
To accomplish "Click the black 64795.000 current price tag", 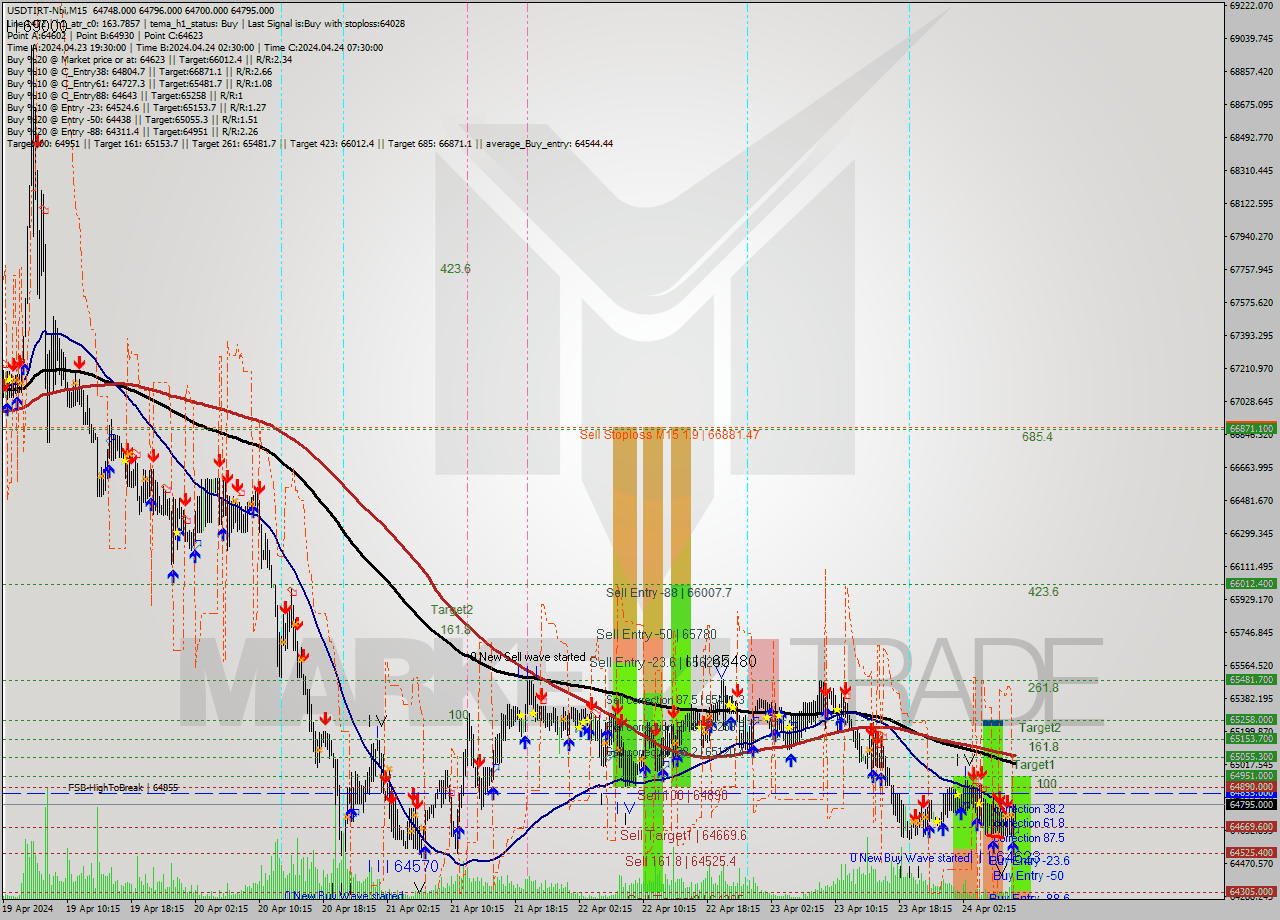I will point(1251,804).
